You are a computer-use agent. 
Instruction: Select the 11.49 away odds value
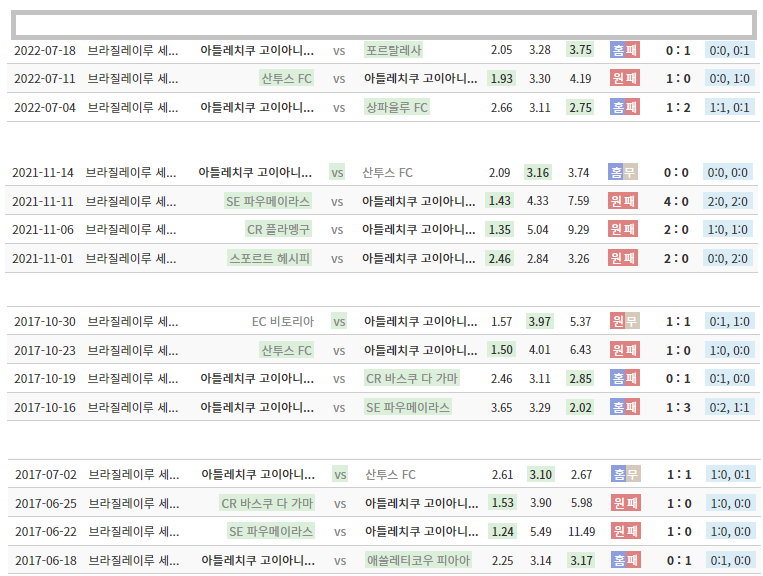coord(581,531)
